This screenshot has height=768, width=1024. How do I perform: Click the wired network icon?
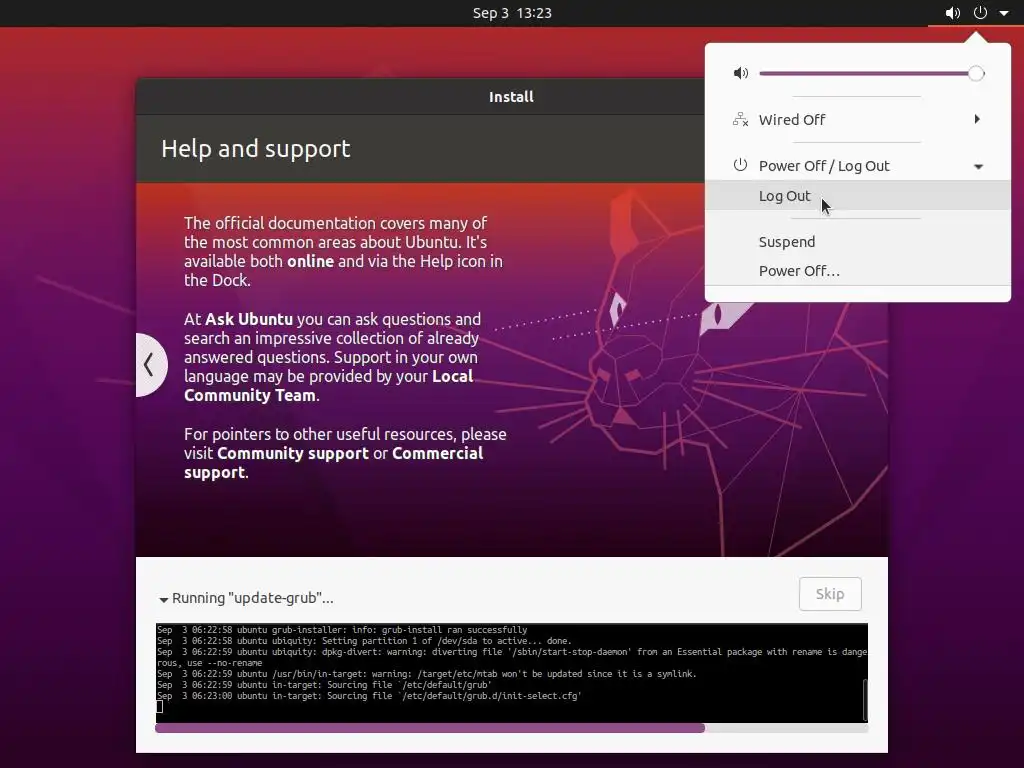(741, 120)
